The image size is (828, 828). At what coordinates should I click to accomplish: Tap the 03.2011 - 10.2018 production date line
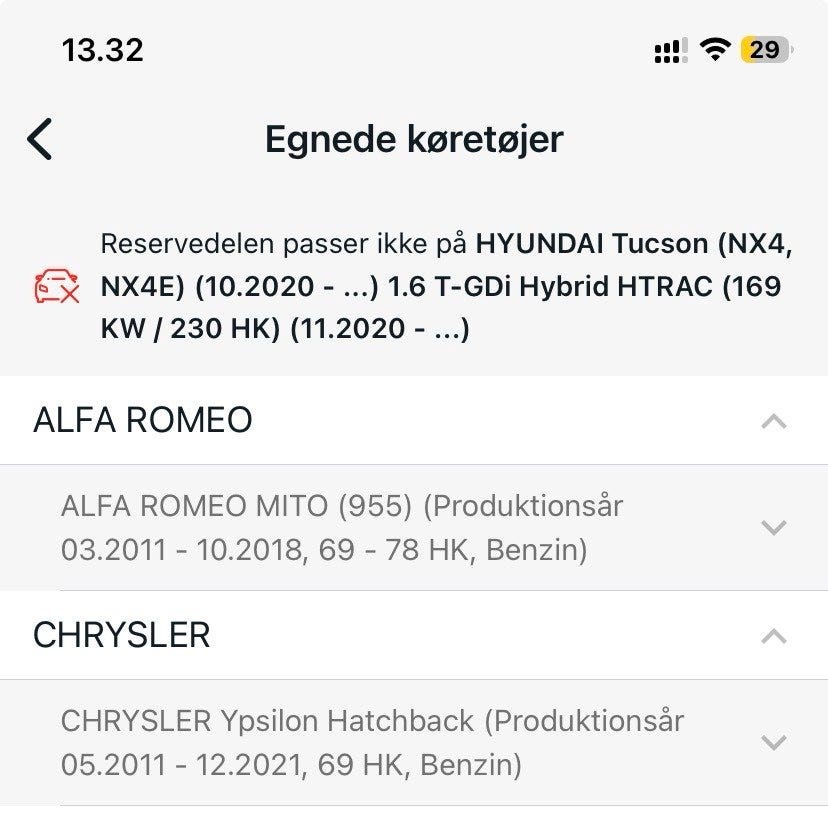point(324,550)
